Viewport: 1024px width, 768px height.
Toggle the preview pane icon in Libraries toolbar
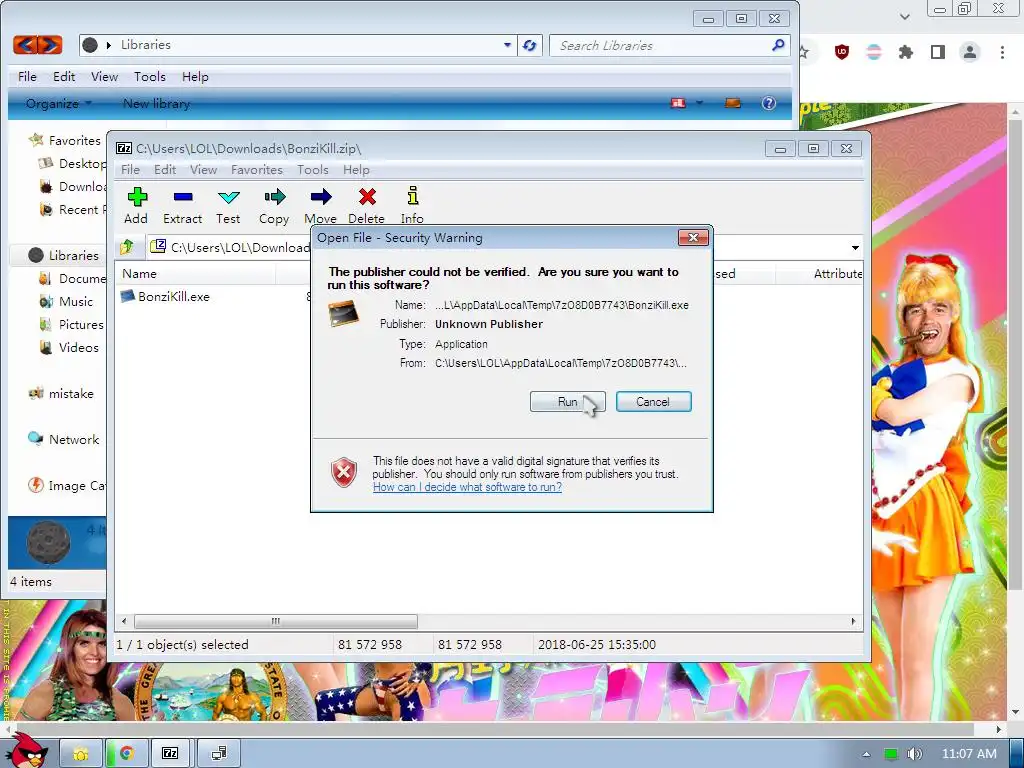tap(733, 103)
